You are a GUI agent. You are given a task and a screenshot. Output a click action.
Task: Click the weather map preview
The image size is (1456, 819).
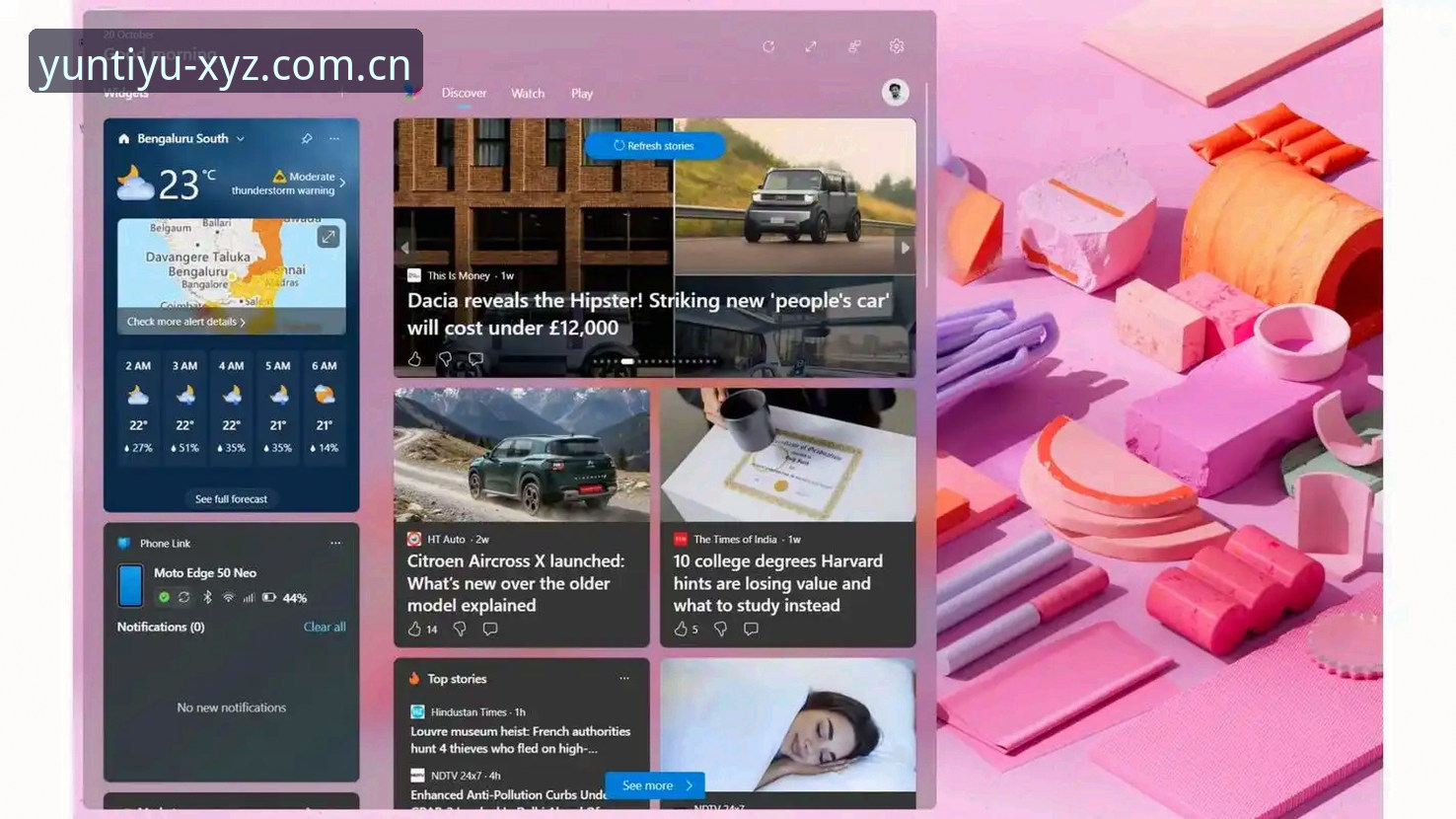tap(231, 276)
